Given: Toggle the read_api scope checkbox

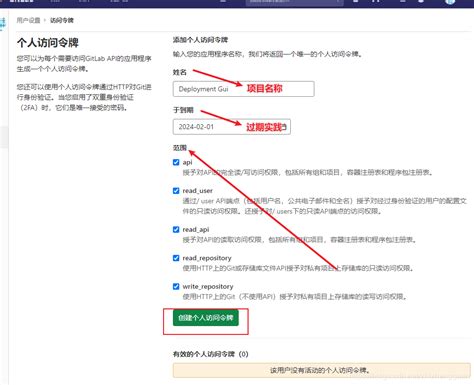Looking at the screenshot, I should [x=176, y=230].
